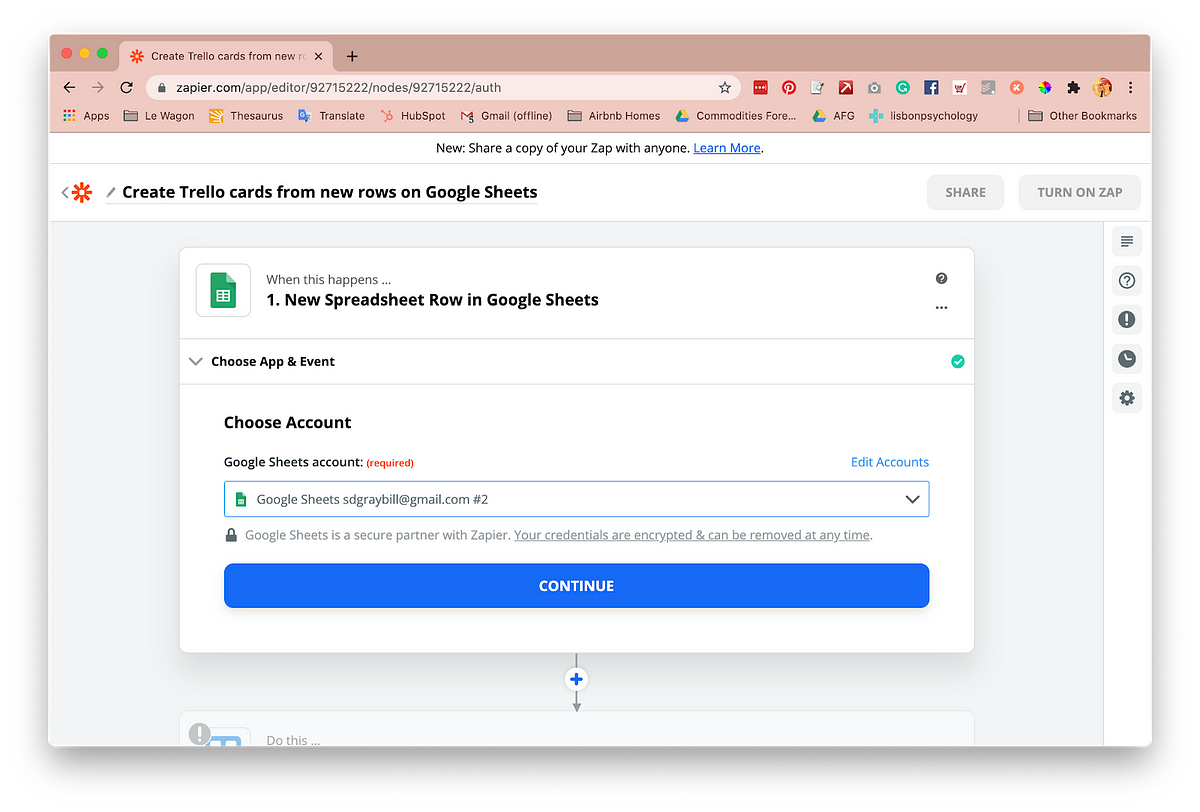
Task: Click the orange K extension icon
Action: 1017,87
